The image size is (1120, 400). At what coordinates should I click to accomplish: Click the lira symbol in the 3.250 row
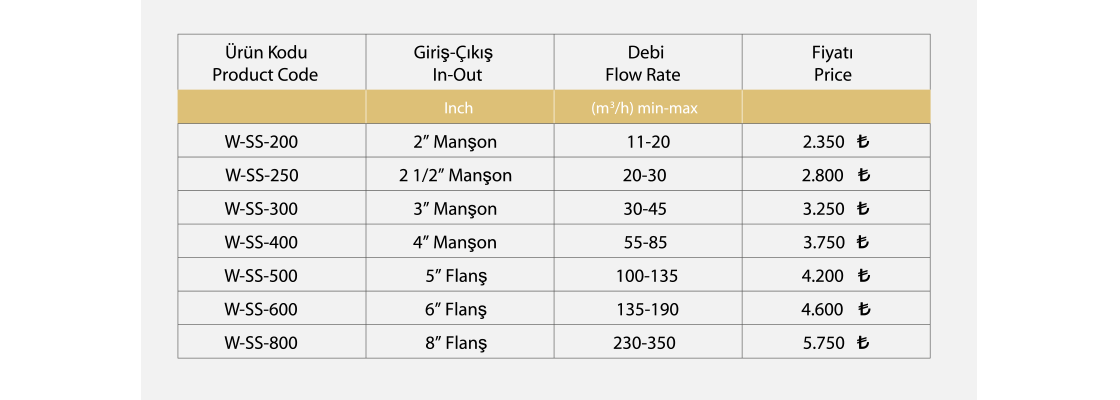click(x=864, y=209)
